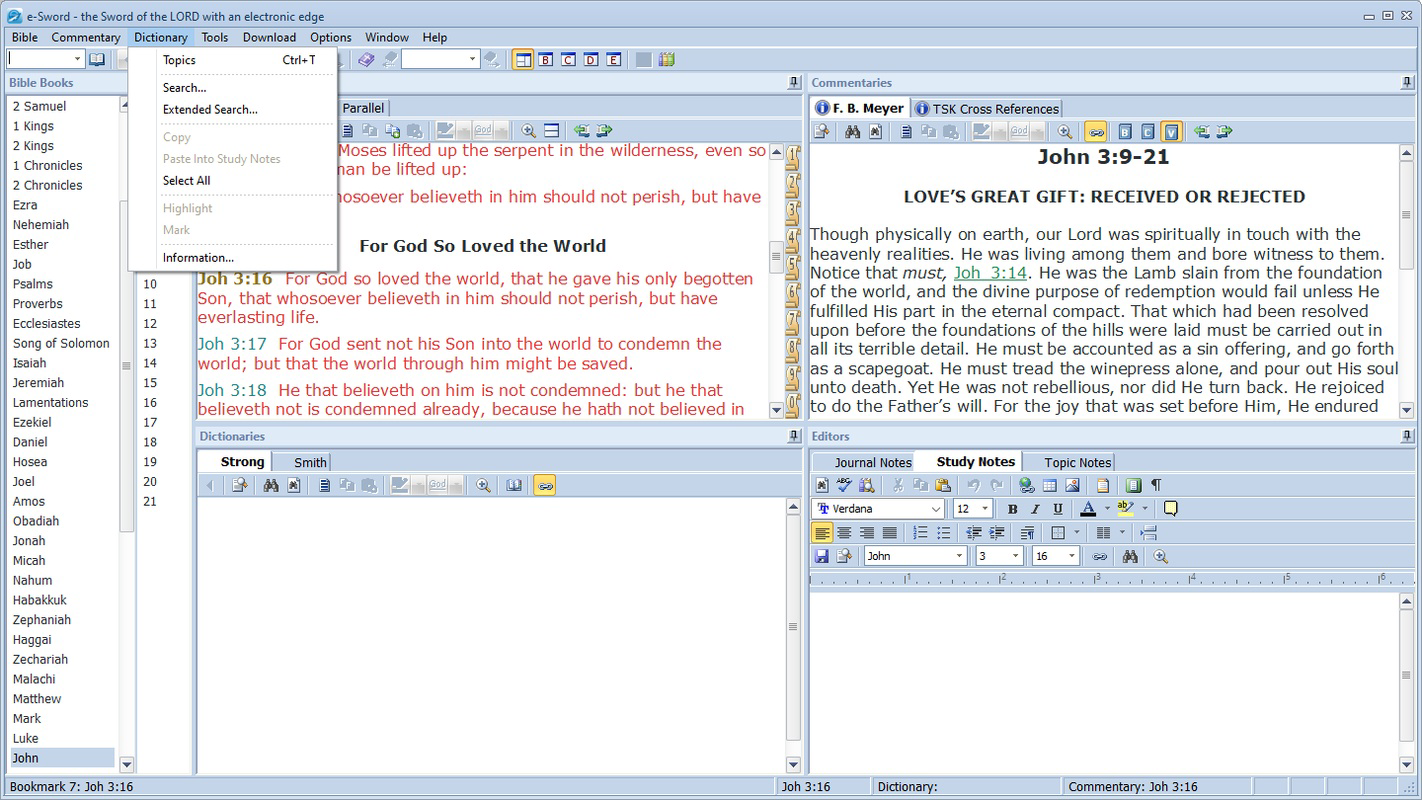Toggle center alignment in the editor
The image size is (1422, 800).
click(x=844, y=533)
